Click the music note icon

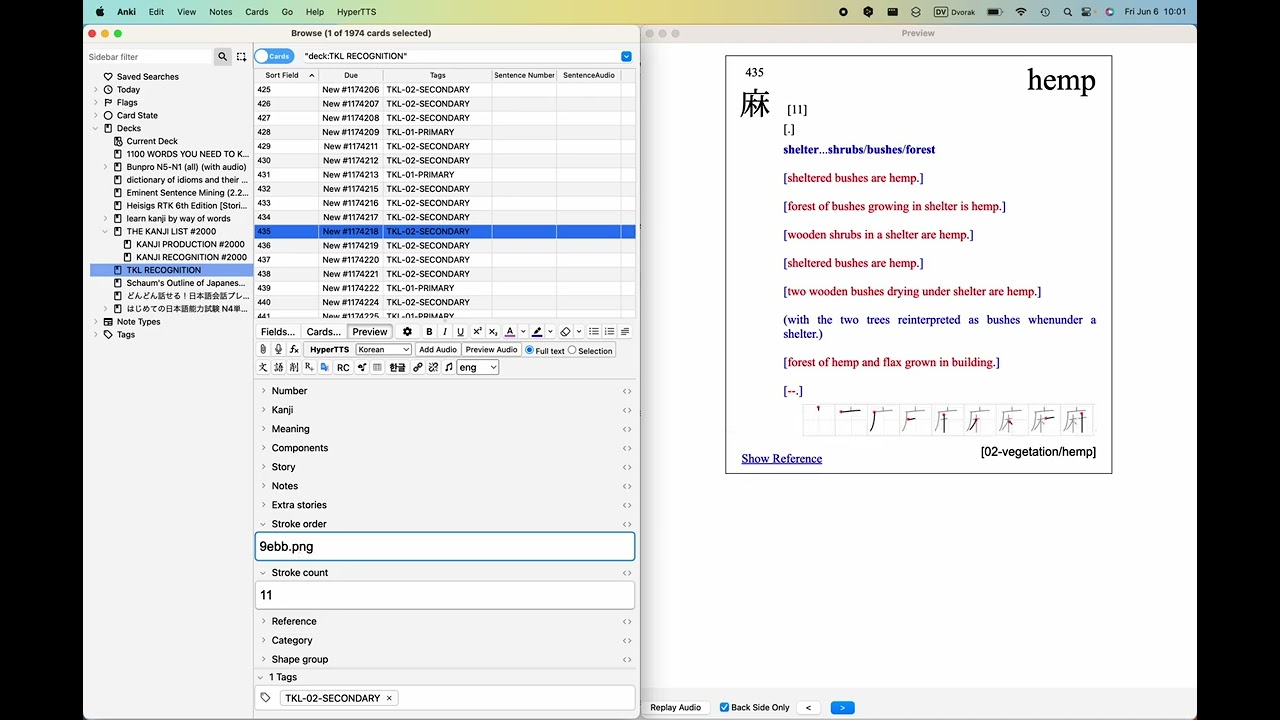click(449, 368)
